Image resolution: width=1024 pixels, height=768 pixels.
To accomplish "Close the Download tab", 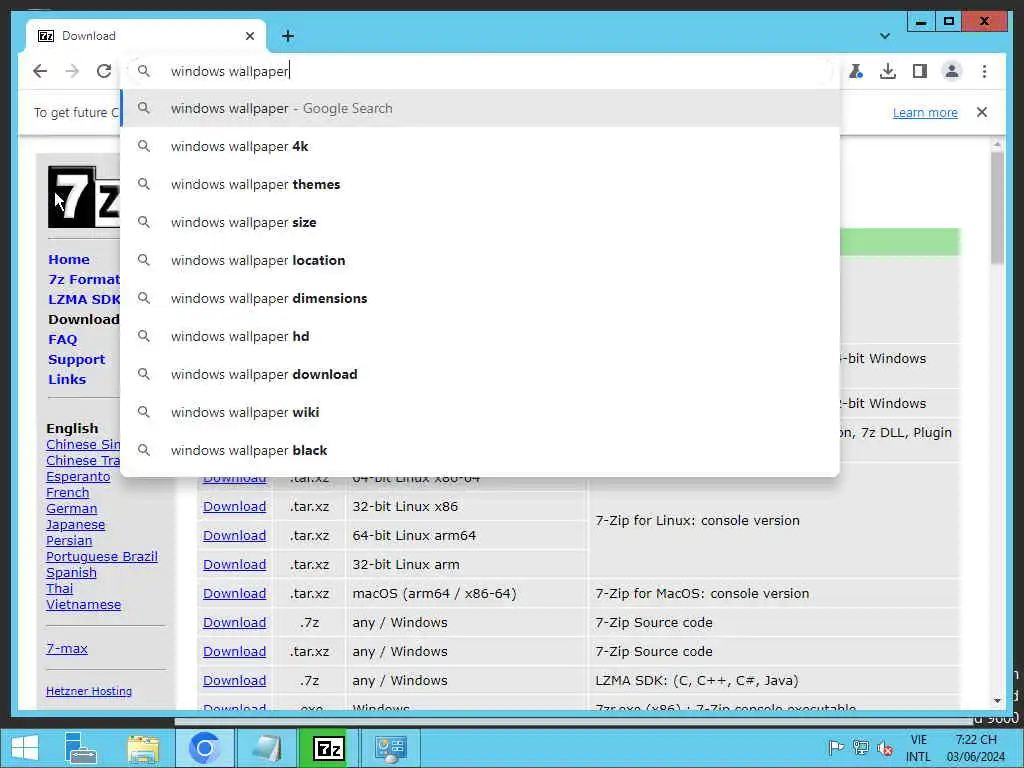I will coord(249,36).
